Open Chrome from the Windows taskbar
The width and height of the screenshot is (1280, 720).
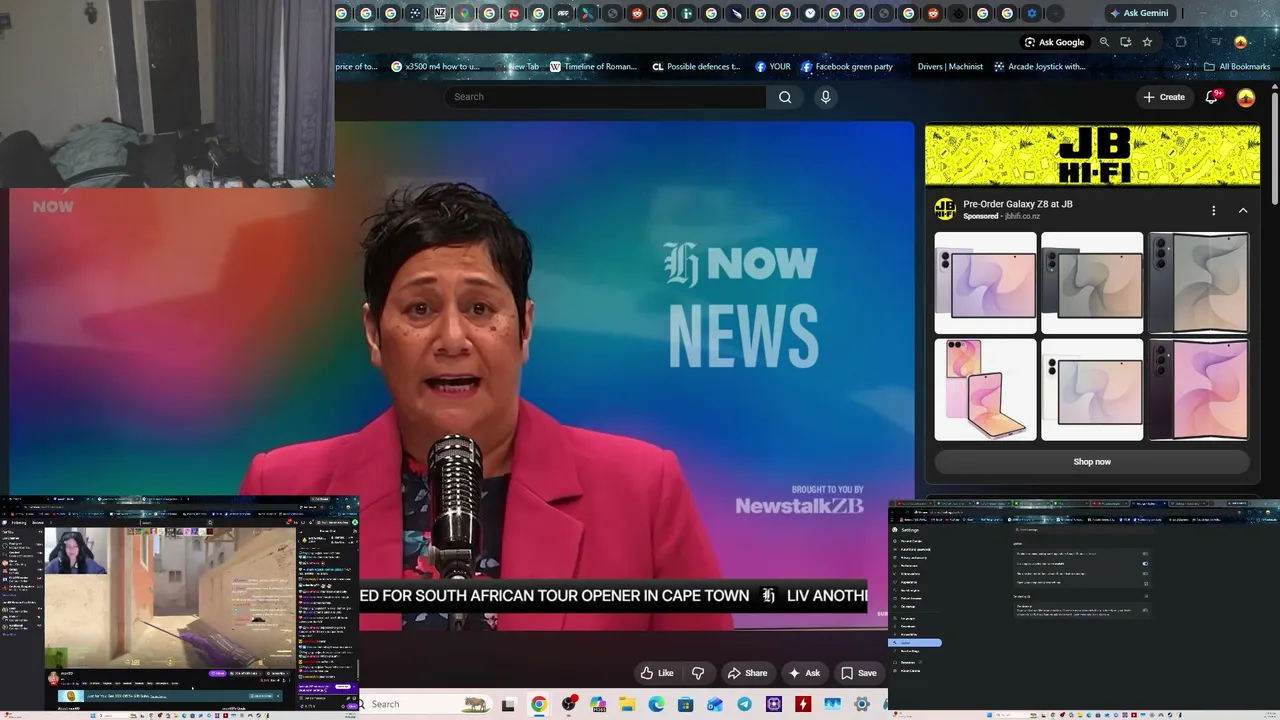coord(539,704)
